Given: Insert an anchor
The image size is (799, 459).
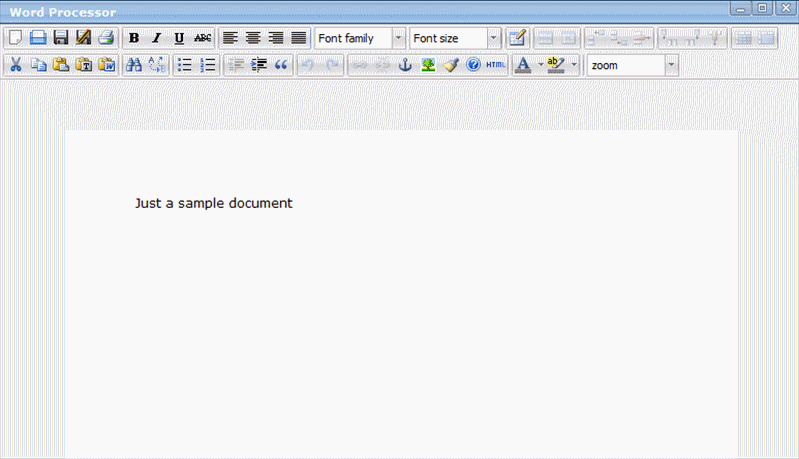Looking at the screenshot, I should (x=405, y=65).
